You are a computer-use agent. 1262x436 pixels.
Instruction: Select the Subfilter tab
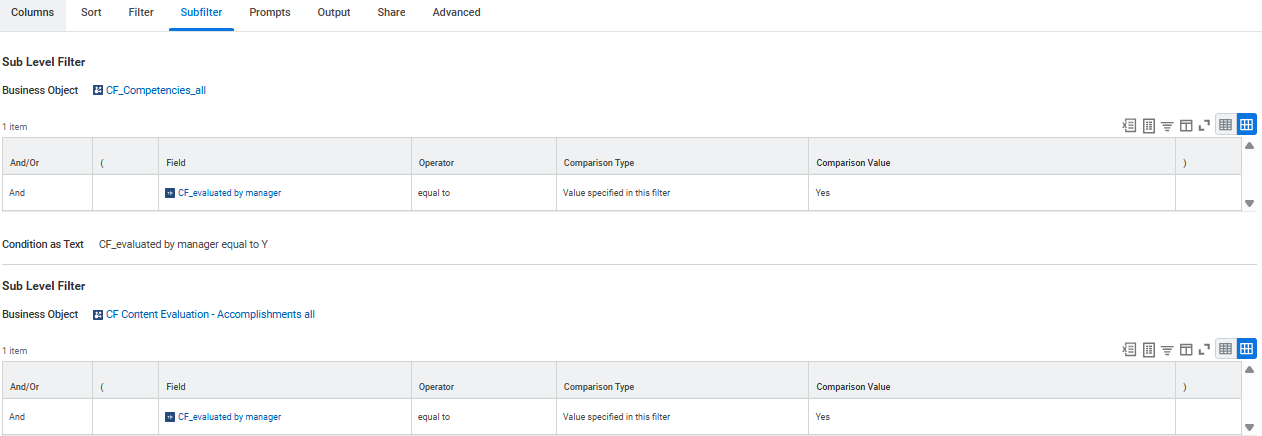(201, 13)
